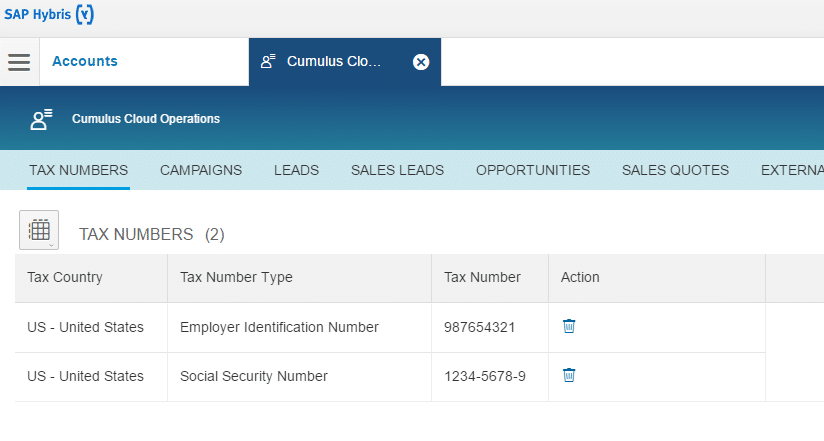This screenshot has width=824, height=441.
Task: Delete the Employer Identification Number row
Action: [569, 326]
